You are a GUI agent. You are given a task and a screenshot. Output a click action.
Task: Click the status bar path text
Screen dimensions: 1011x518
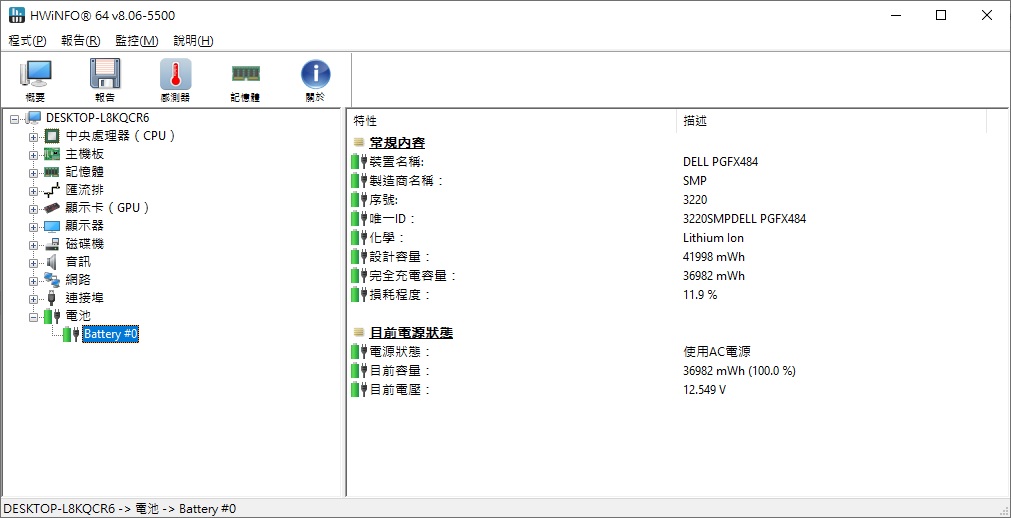pos(120,508)
